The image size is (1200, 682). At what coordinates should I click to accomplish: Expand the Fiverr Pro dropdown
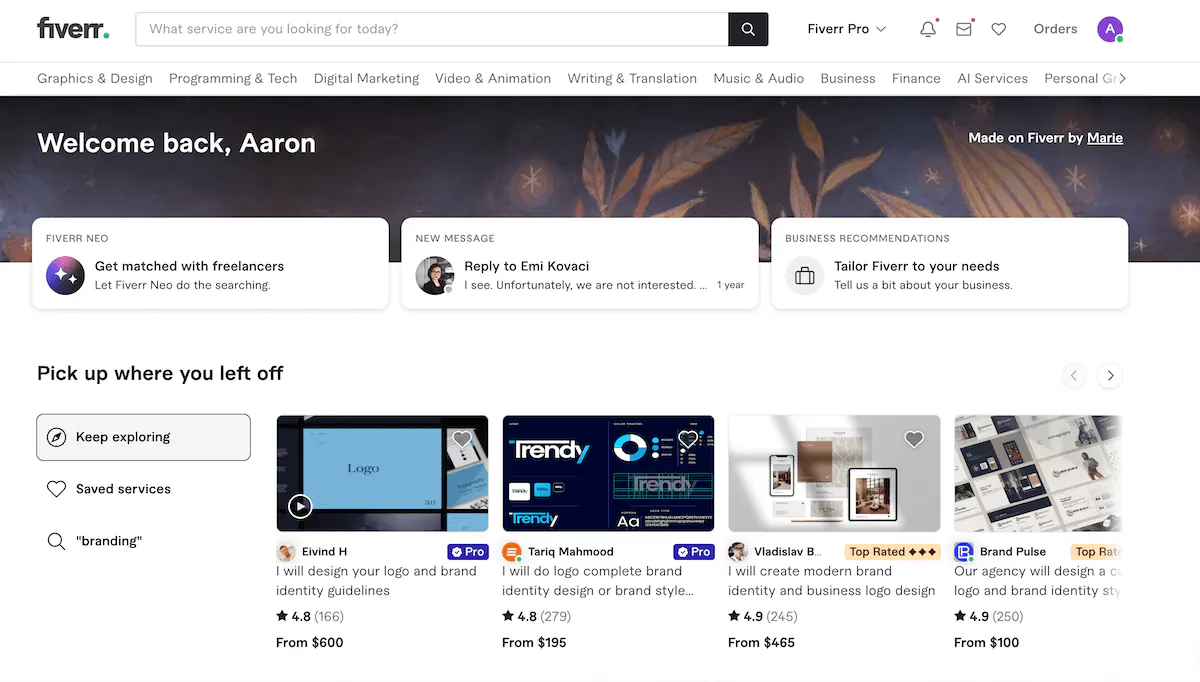pos(847,29)
